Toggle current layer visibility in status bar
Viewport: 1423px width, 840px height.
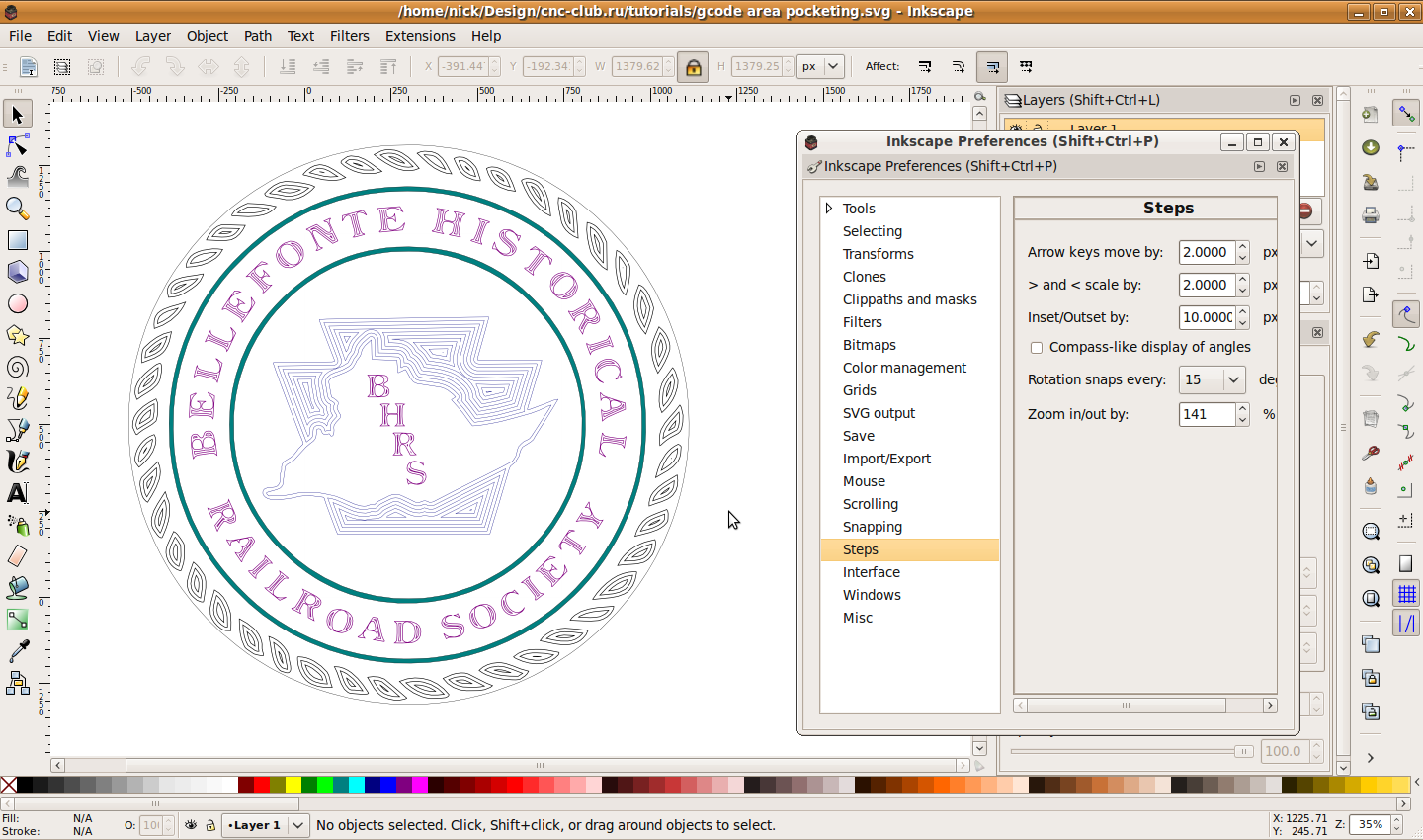click(191, 825)
